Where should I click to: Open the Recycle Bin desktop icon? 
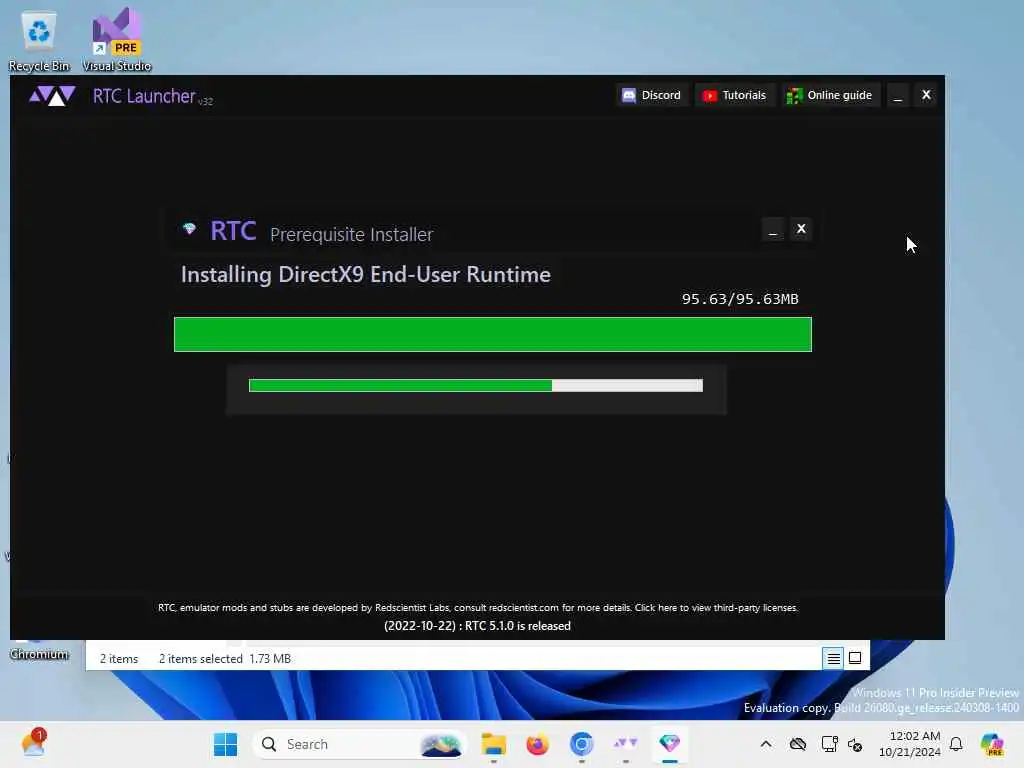39,40
